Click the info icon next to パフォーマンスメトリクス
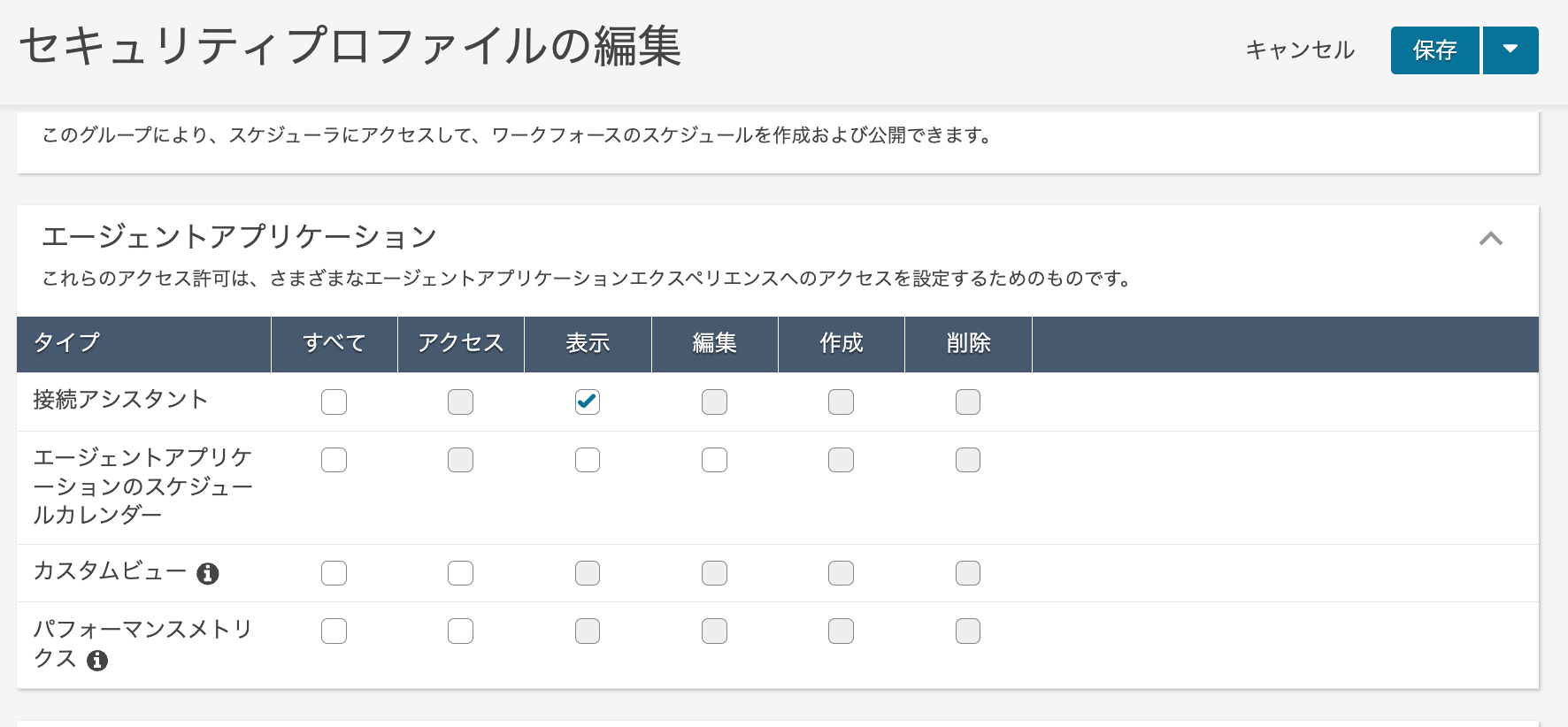The width and height of the screenshot is (1568, 727). pyautogui.click(x=98, y=660)
